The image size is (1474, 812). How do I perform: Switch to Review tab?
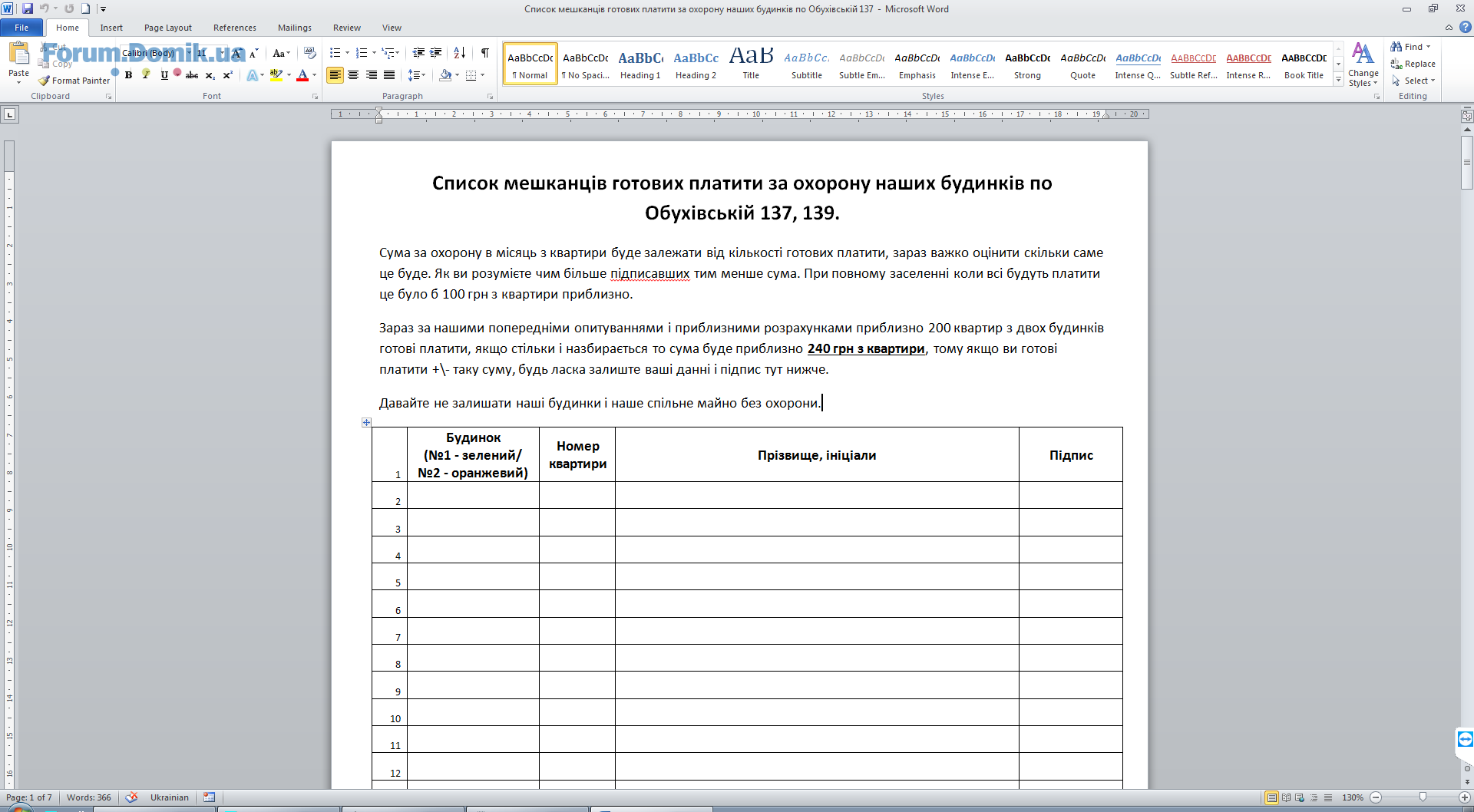[347, 28]
